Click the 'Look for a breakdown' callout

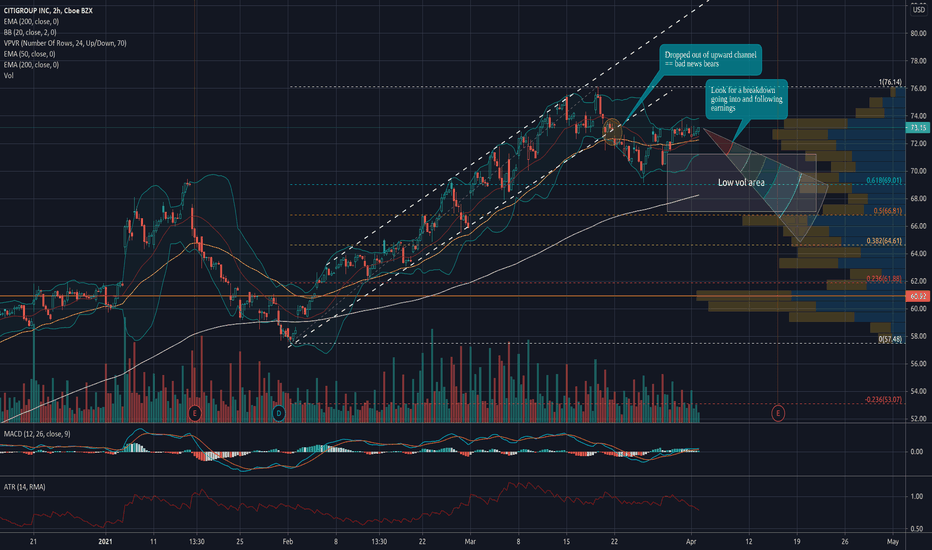pyautogui.click(x=747, y=99)
